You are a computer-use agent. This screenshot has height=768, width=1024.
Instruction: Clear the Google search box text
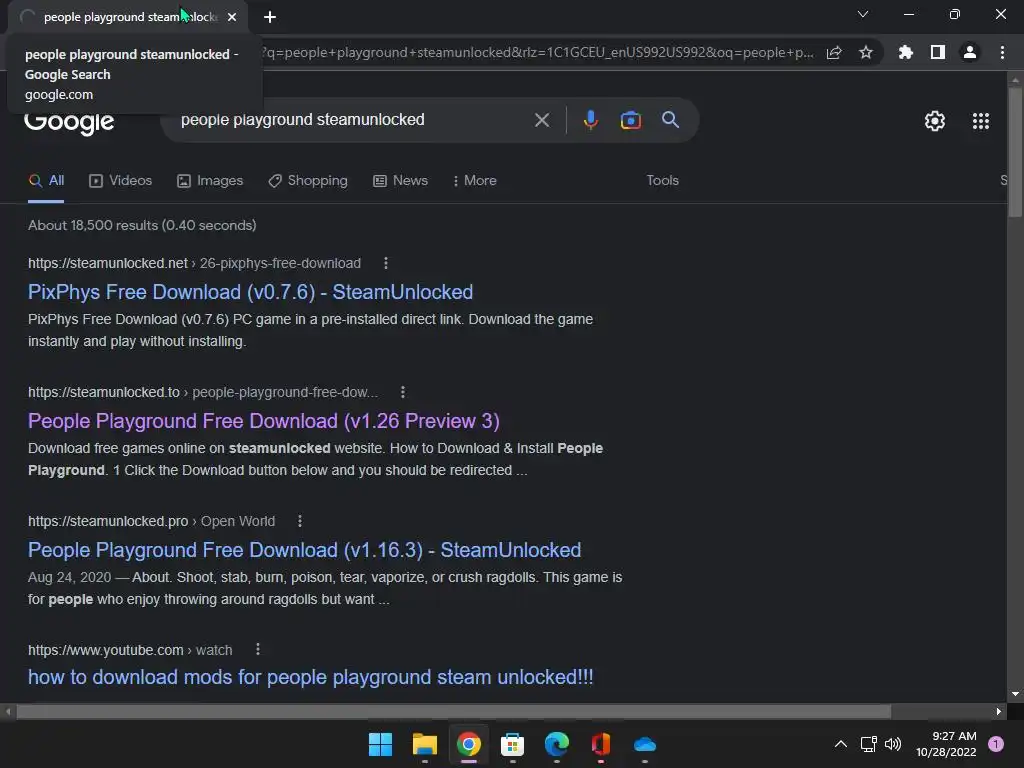point(541,120)
